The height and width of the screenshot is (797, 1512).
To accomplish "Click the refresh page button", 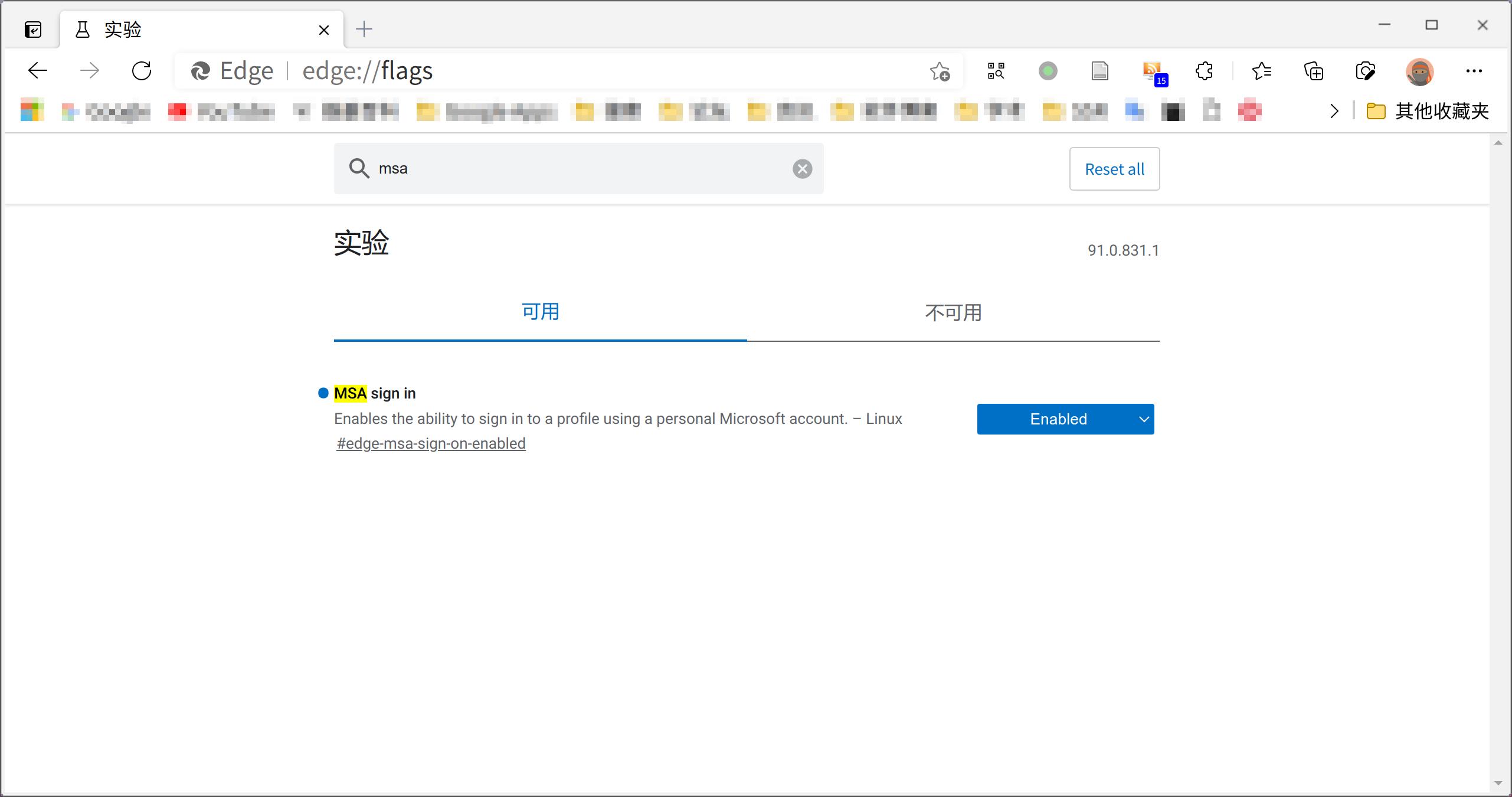I will tap(142, 71).
